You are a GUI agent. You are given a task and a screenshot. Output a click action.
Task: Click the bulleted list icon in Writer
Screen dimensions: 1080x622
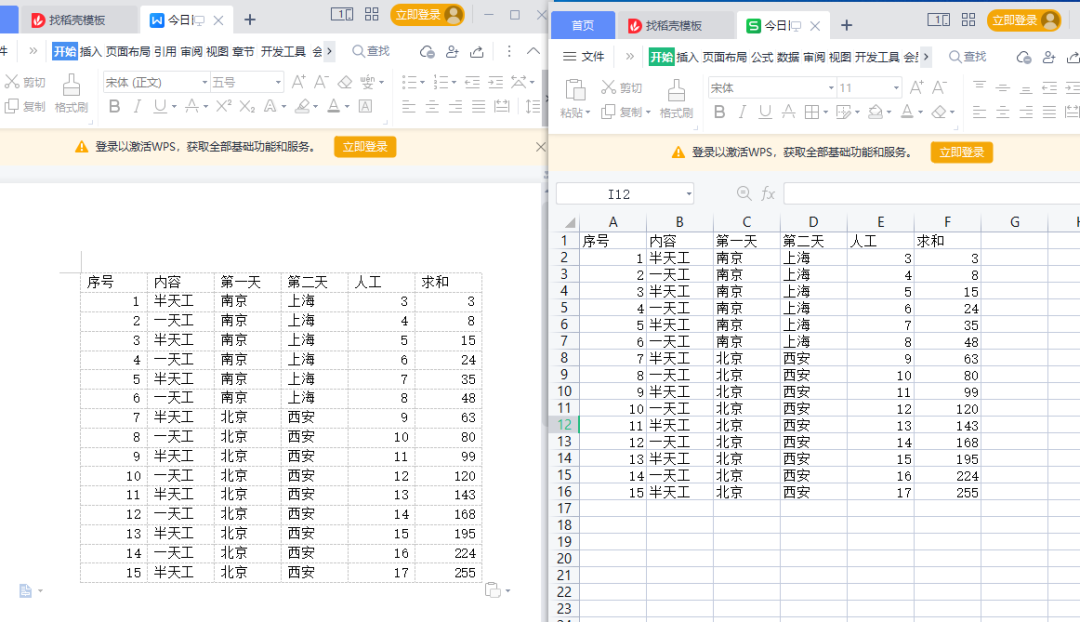409,83
